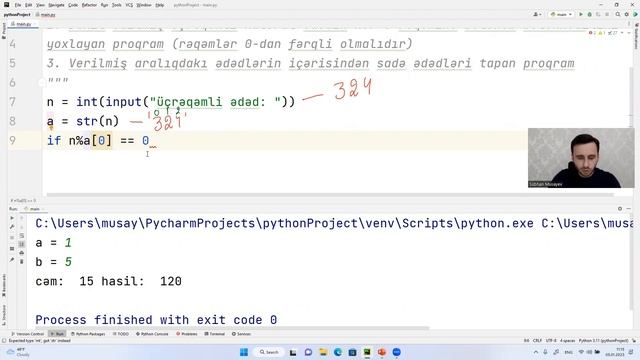This screenshot has height=360, width=640.
Task: Click 4 spaces indent setting in status bar
Action: (567, 340)
